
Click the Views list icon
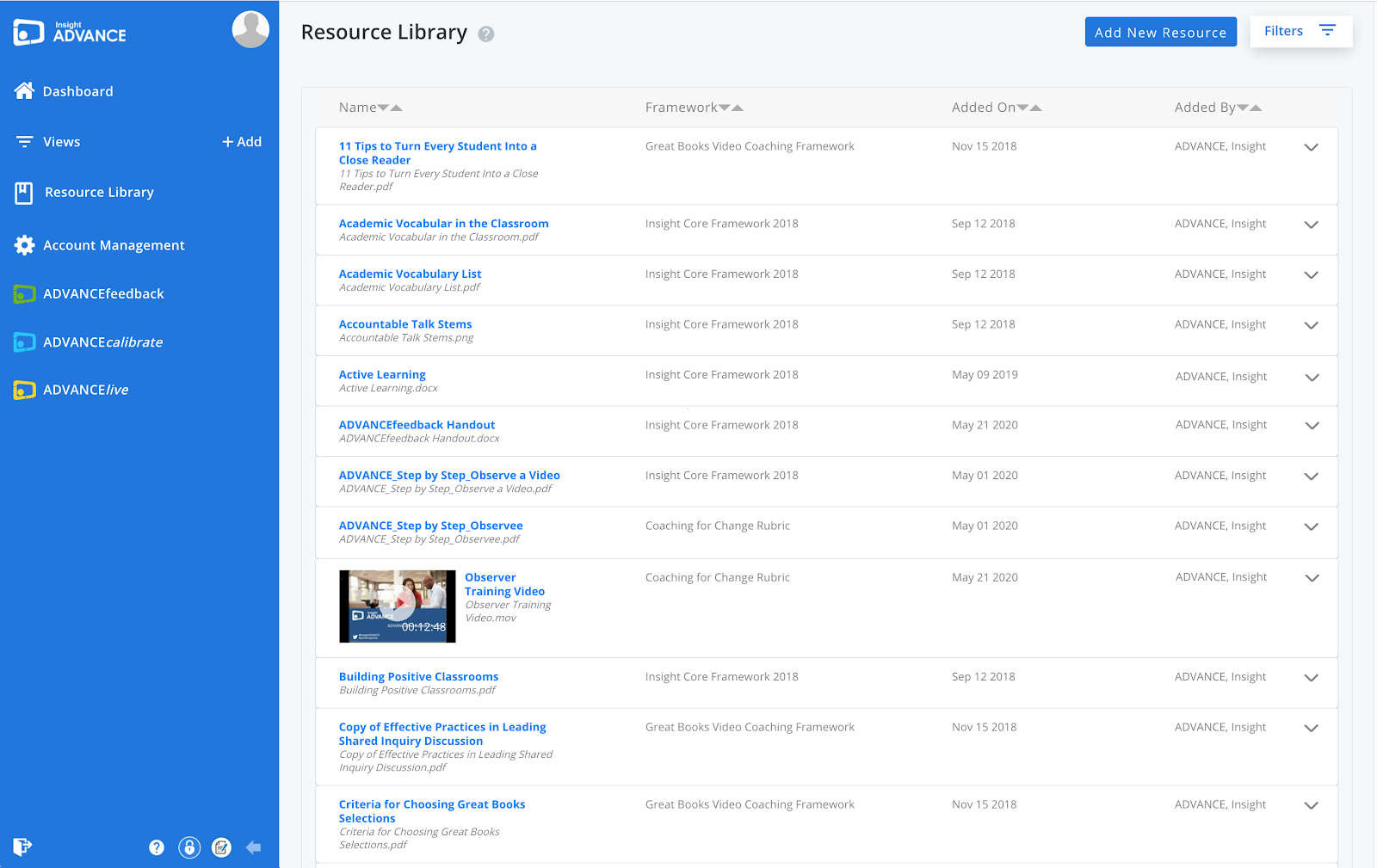pos(25,142)
